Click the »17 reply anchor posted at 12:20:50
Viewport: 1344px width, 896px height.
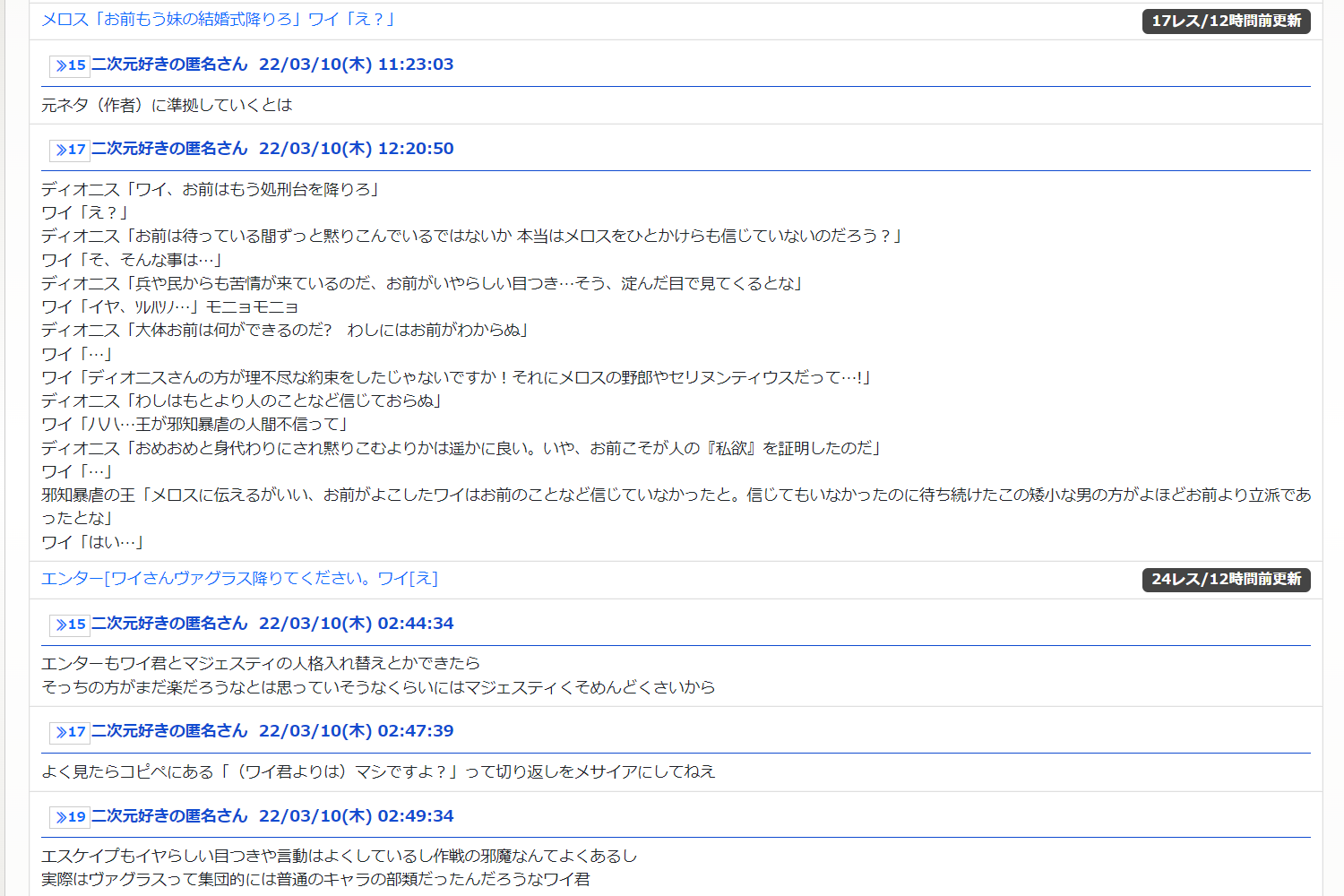[x=70, y=150]
